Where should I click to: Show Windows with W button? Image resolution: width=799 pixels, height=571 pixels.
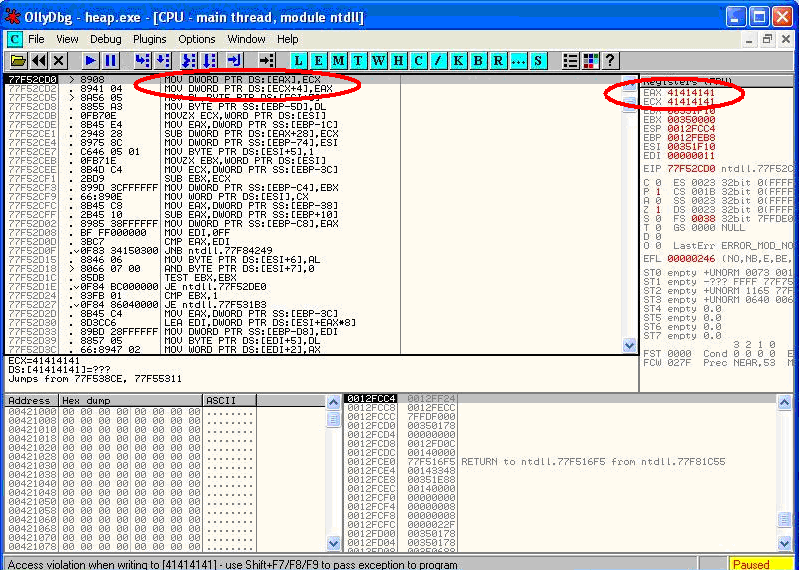click(378, 61)
